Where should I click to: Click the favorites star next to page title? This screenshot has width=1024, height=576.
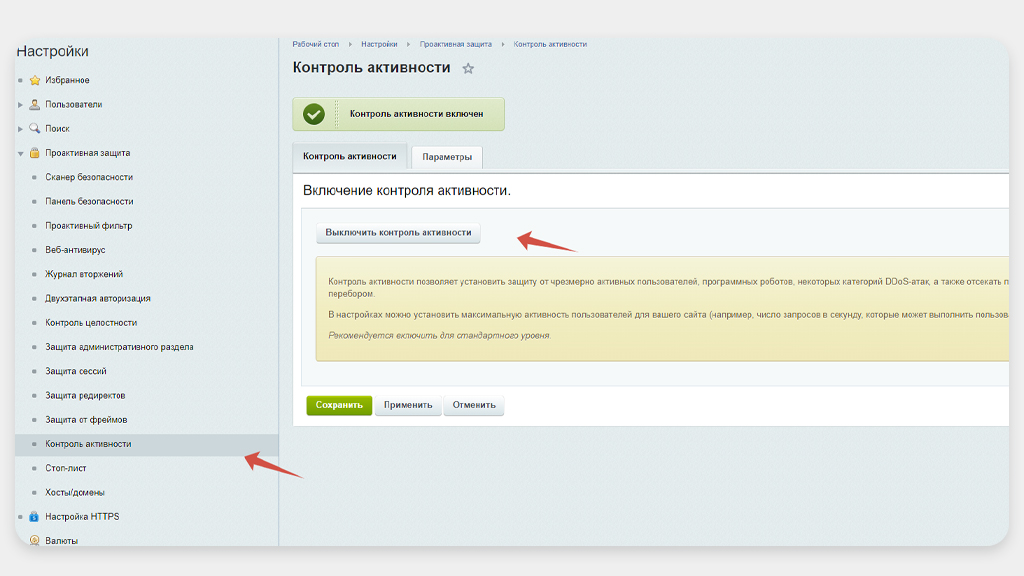468,69
